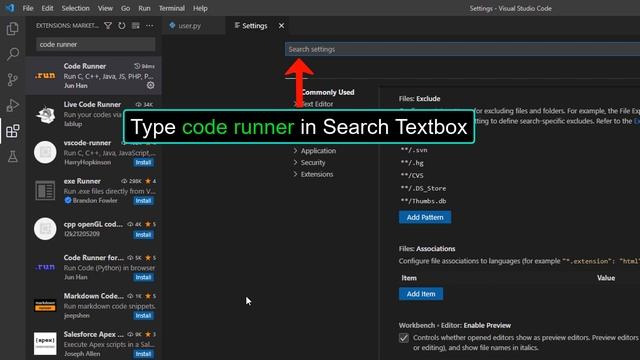Click the Code Runner .run extension icon
This screenshot has height=360, width=640.
coord(45,76)
